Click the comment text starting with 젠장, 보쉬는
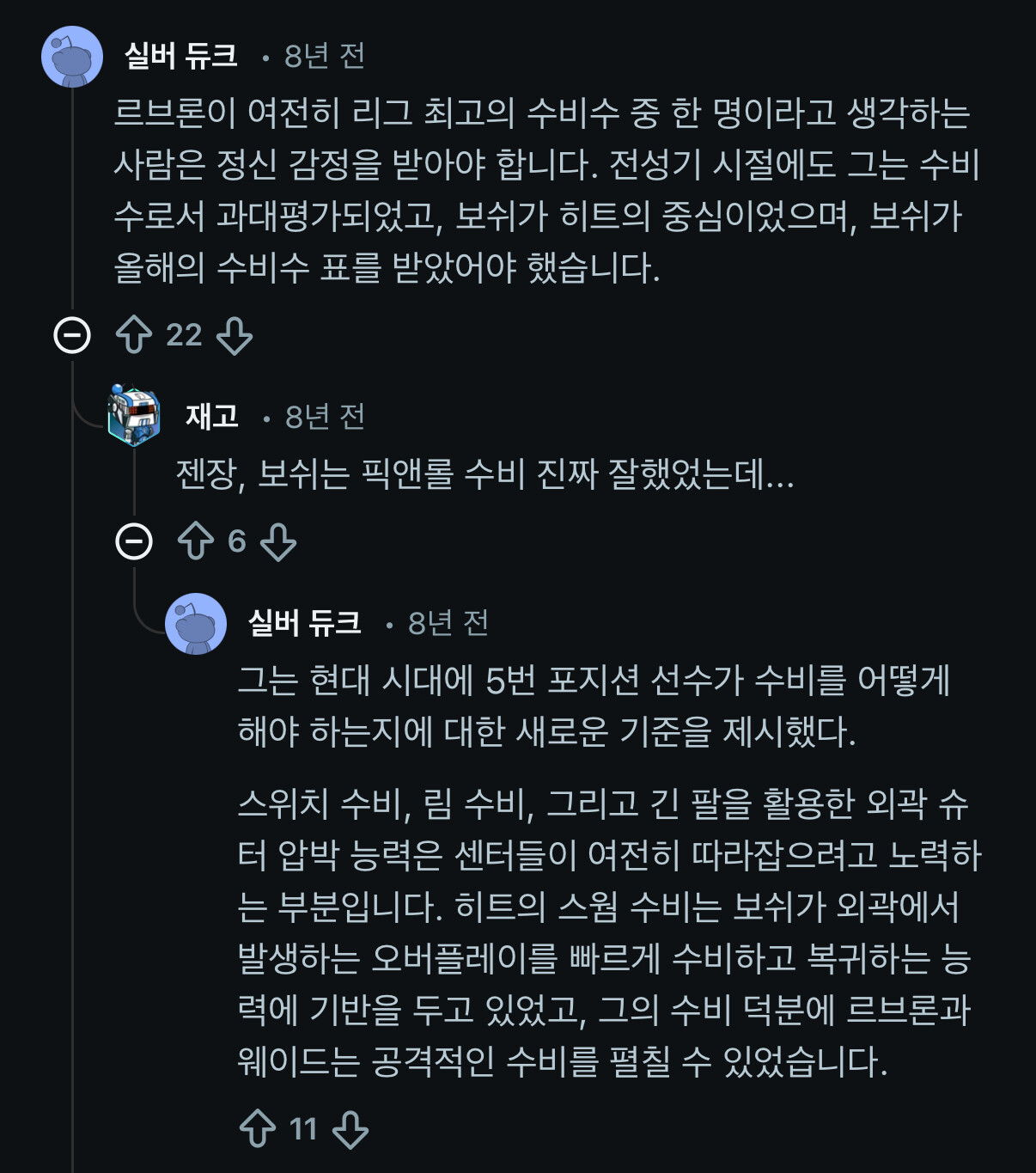This screenshot has height=1173, width=1036. point(484,474)
